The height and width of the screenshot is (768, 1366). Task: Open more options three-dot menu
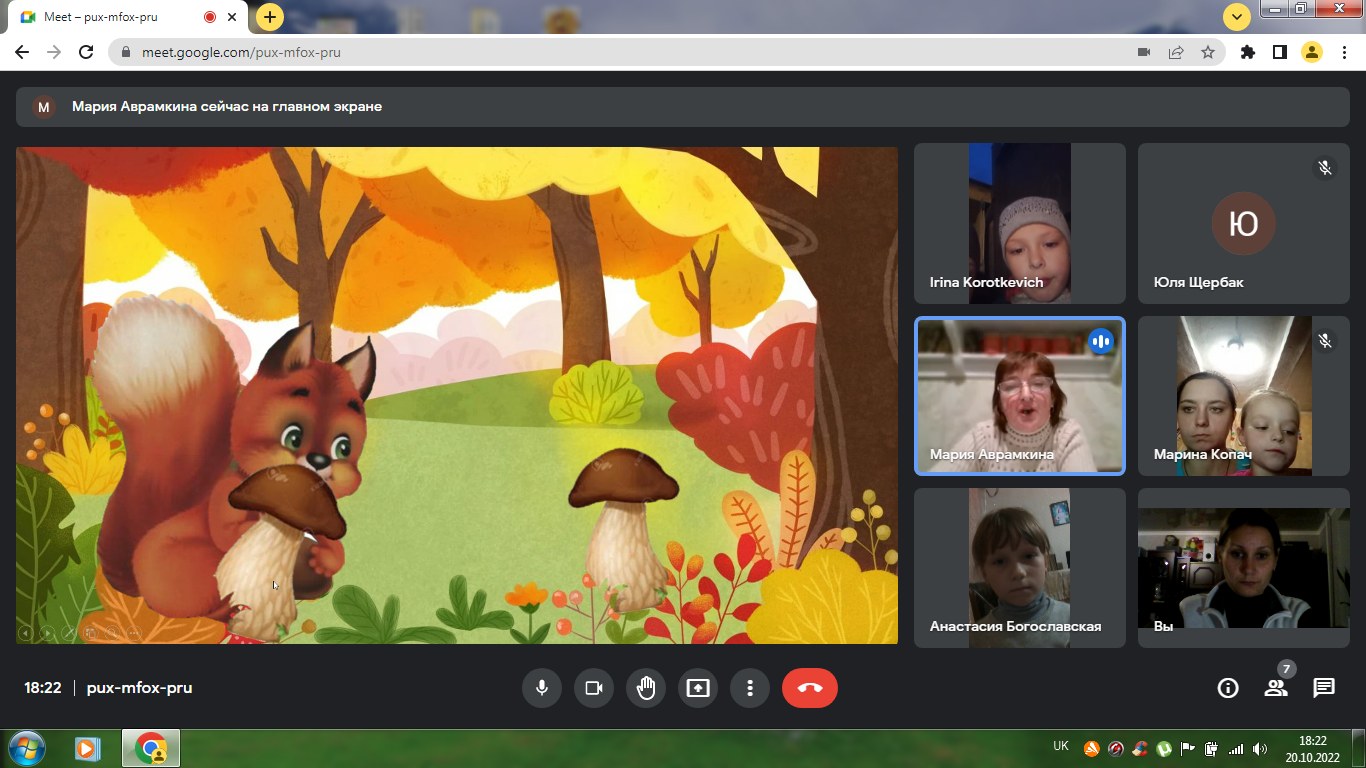coord(749,688)
